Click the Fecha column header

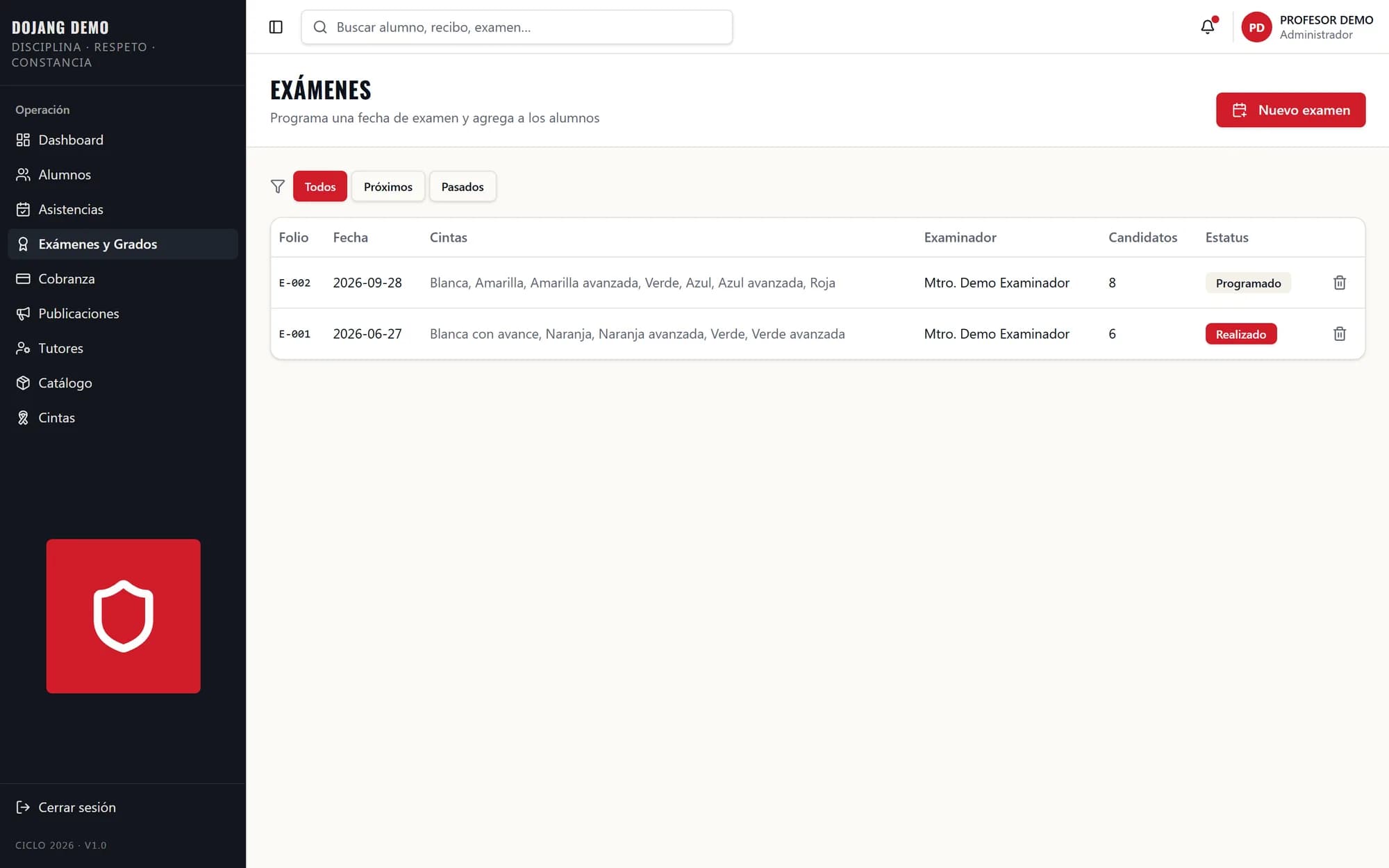click(x=351, y=237)
